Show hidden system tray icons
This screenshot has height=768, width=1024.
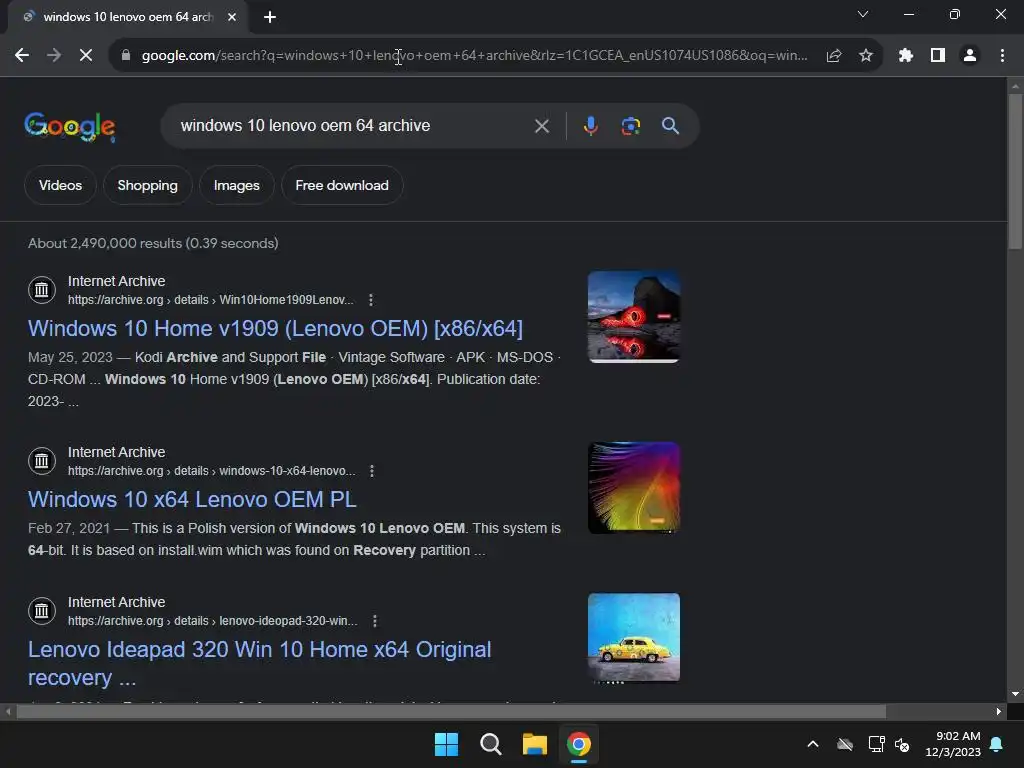point(813,744)
